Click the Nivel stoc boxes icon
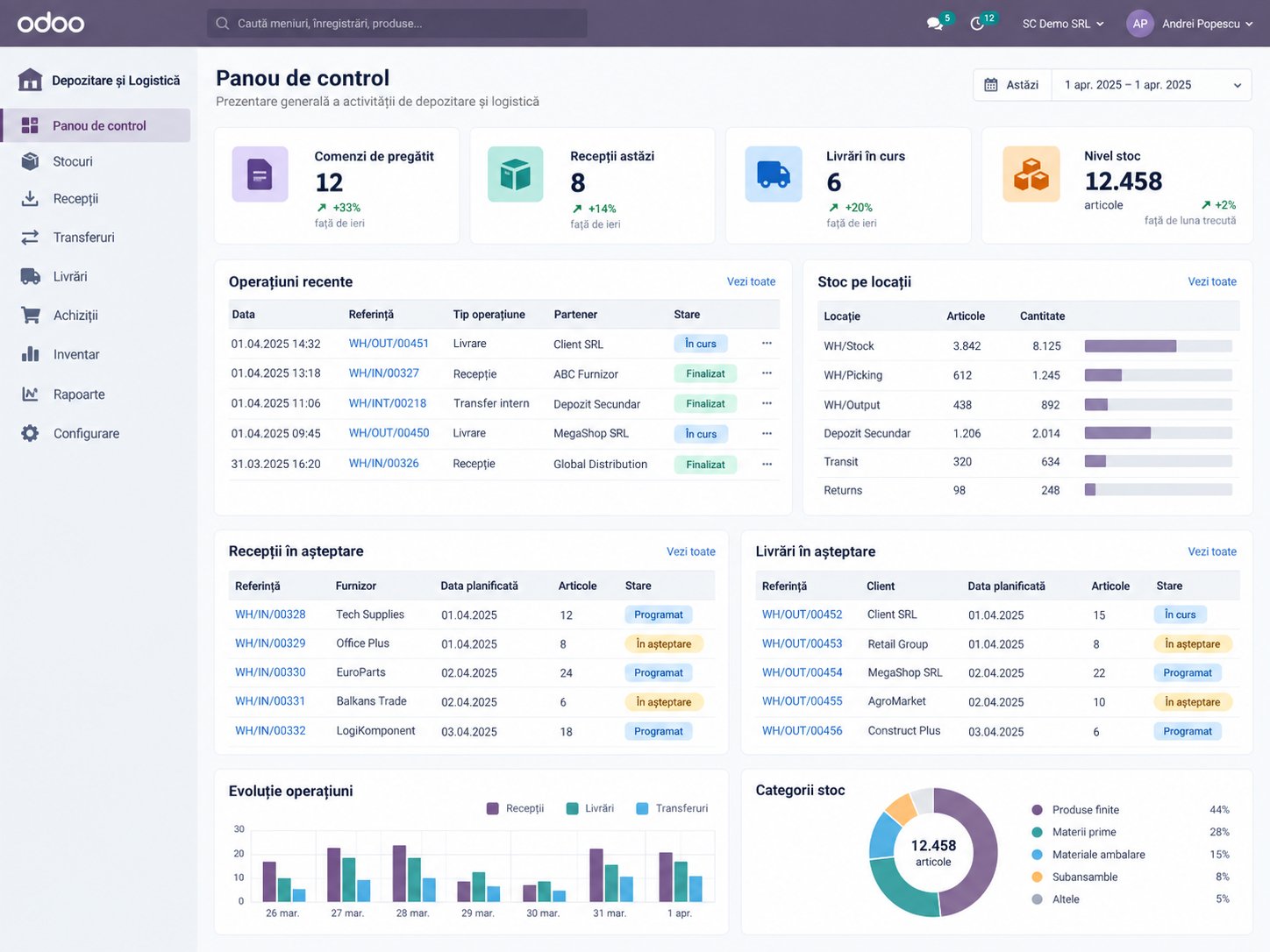 coord(1031,174)
